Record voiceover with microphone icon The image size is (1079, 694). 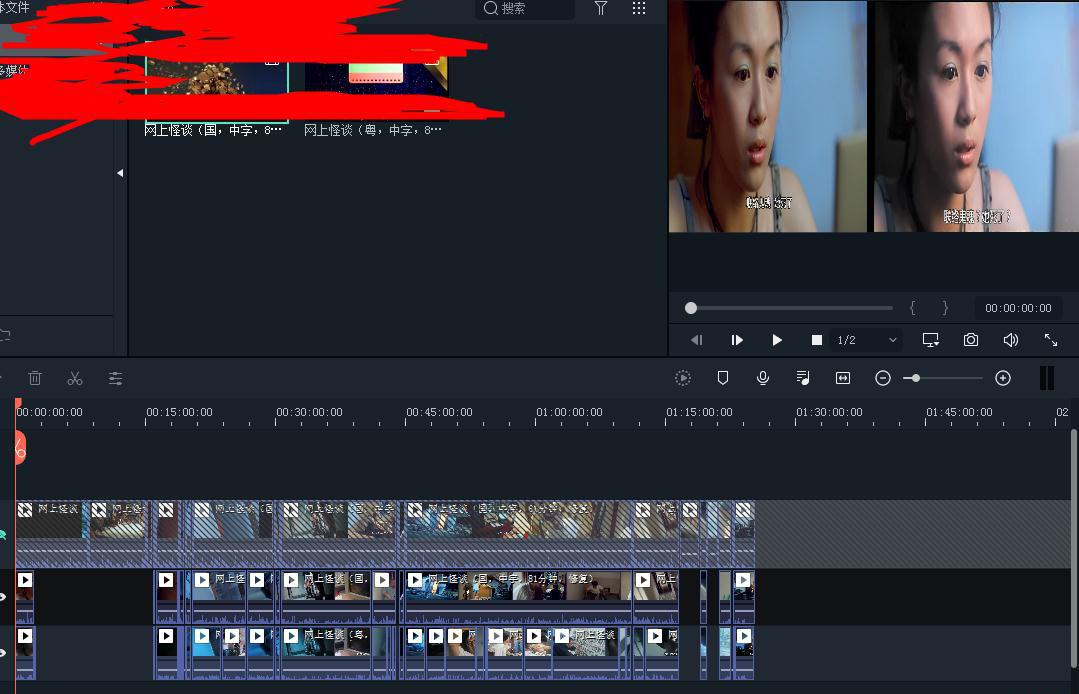(x=762, y=378)
